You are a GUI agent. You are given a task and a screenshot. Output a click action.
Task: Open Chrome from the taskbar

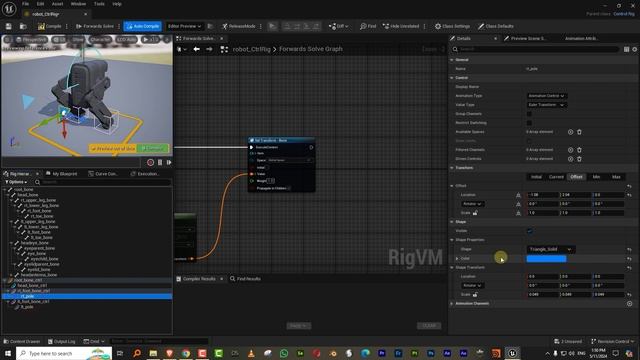coord(186,353)
